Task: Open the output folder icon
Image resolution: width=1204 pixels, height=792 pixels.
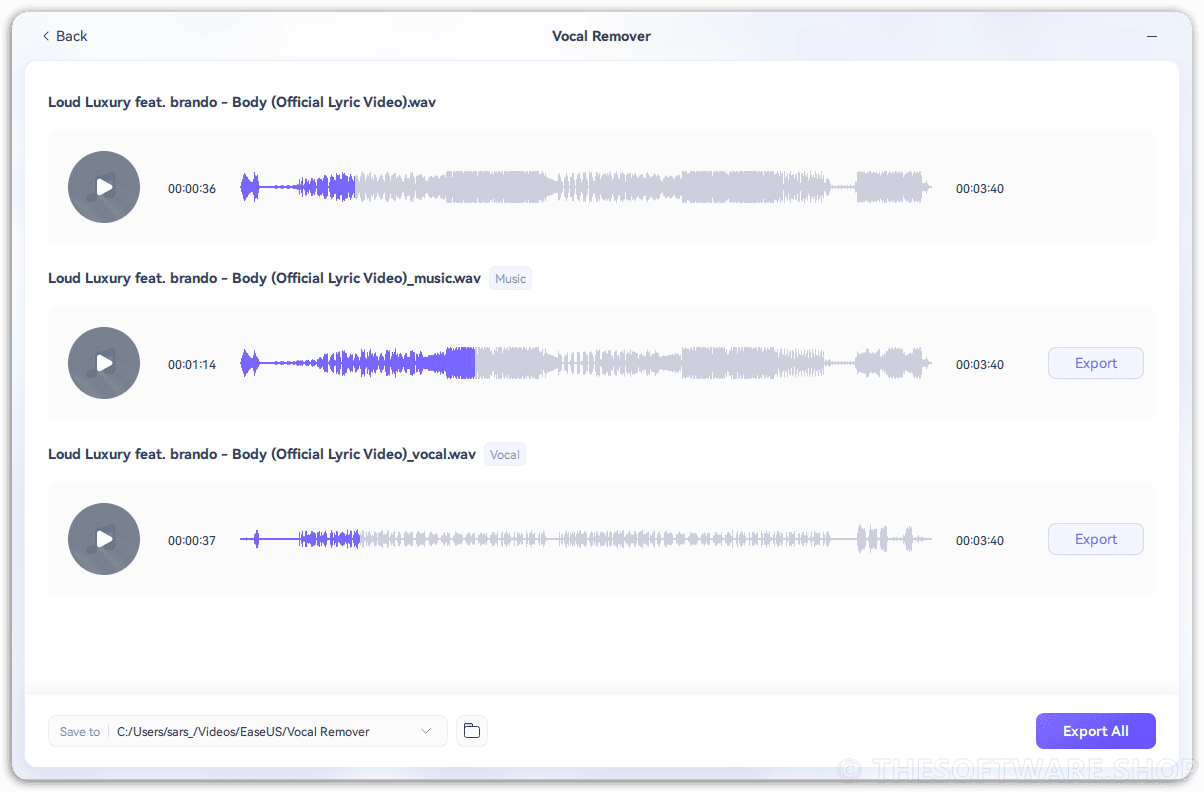Action: tap(472, 731)
